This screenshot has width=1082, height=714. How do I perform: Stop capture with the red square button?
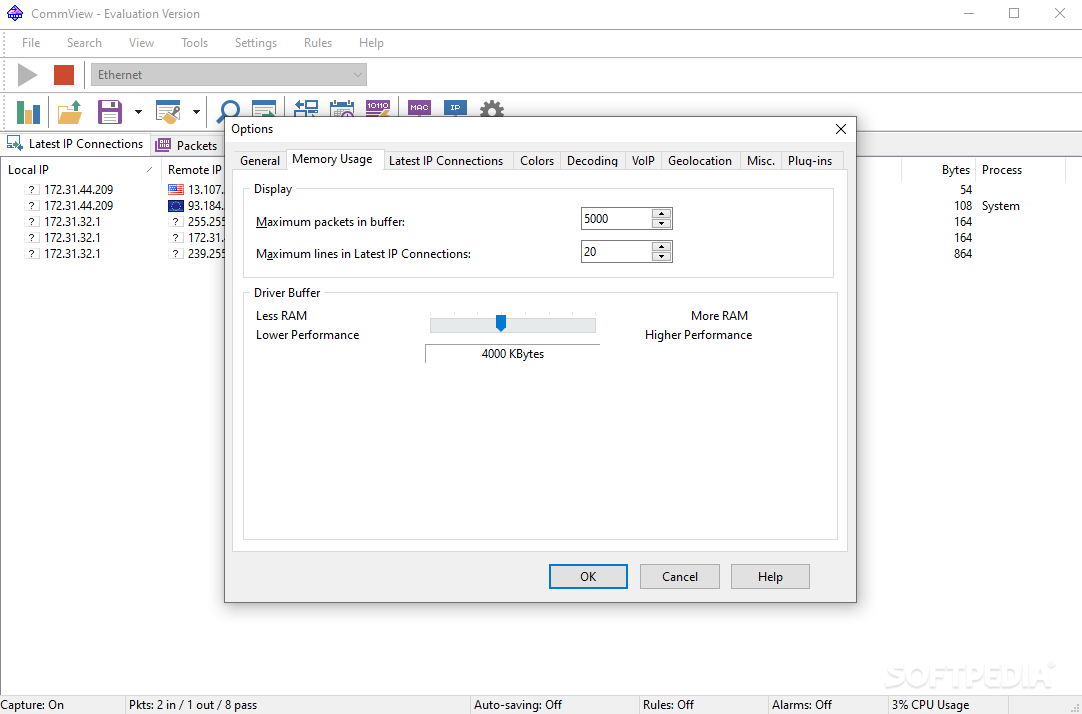tap(64, 75)
